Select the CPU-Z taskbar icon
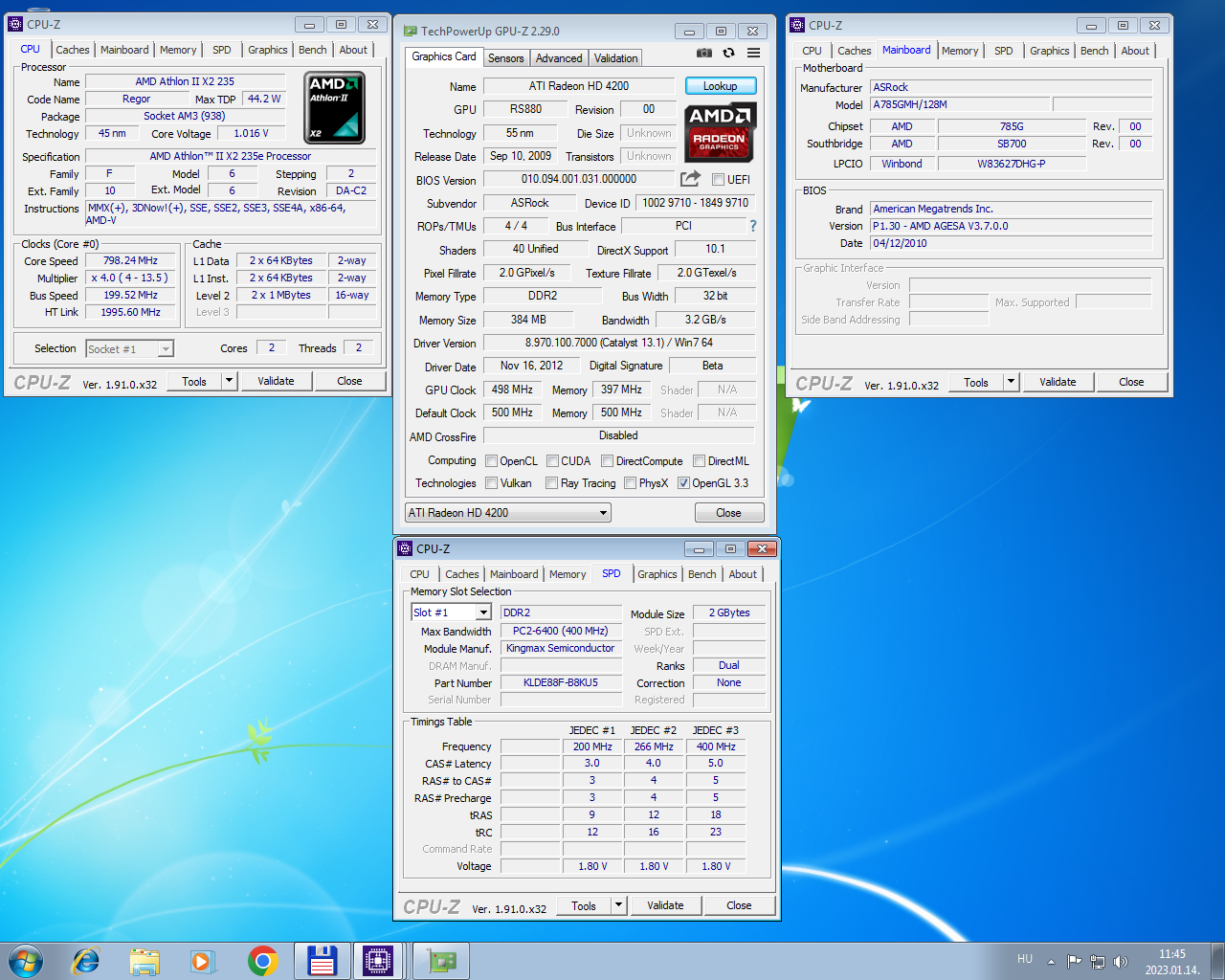The image size is (1225, 980). (x=377, y=961)
